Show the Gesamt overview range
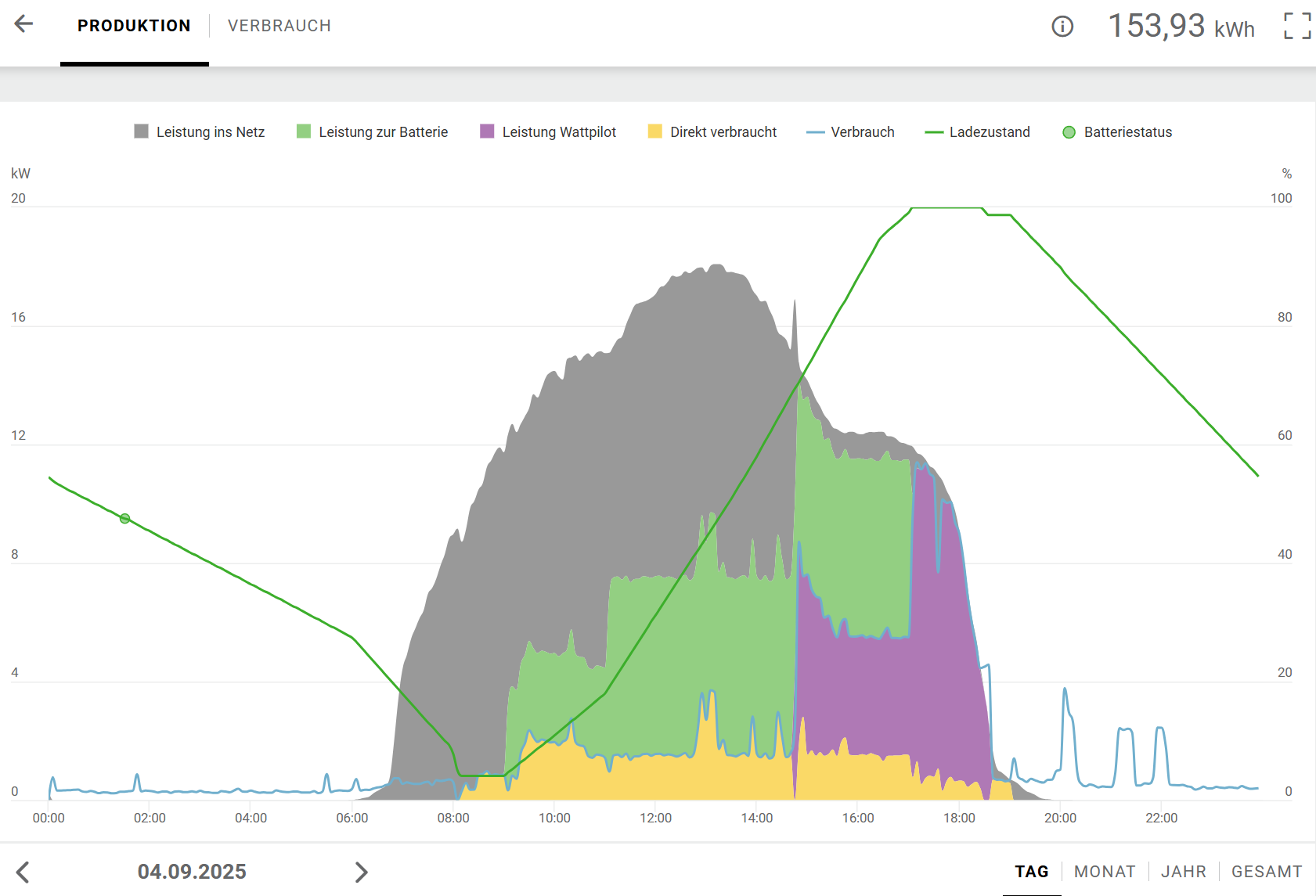This screenshot has height=896, width=1316. (x=1267, y=872)
